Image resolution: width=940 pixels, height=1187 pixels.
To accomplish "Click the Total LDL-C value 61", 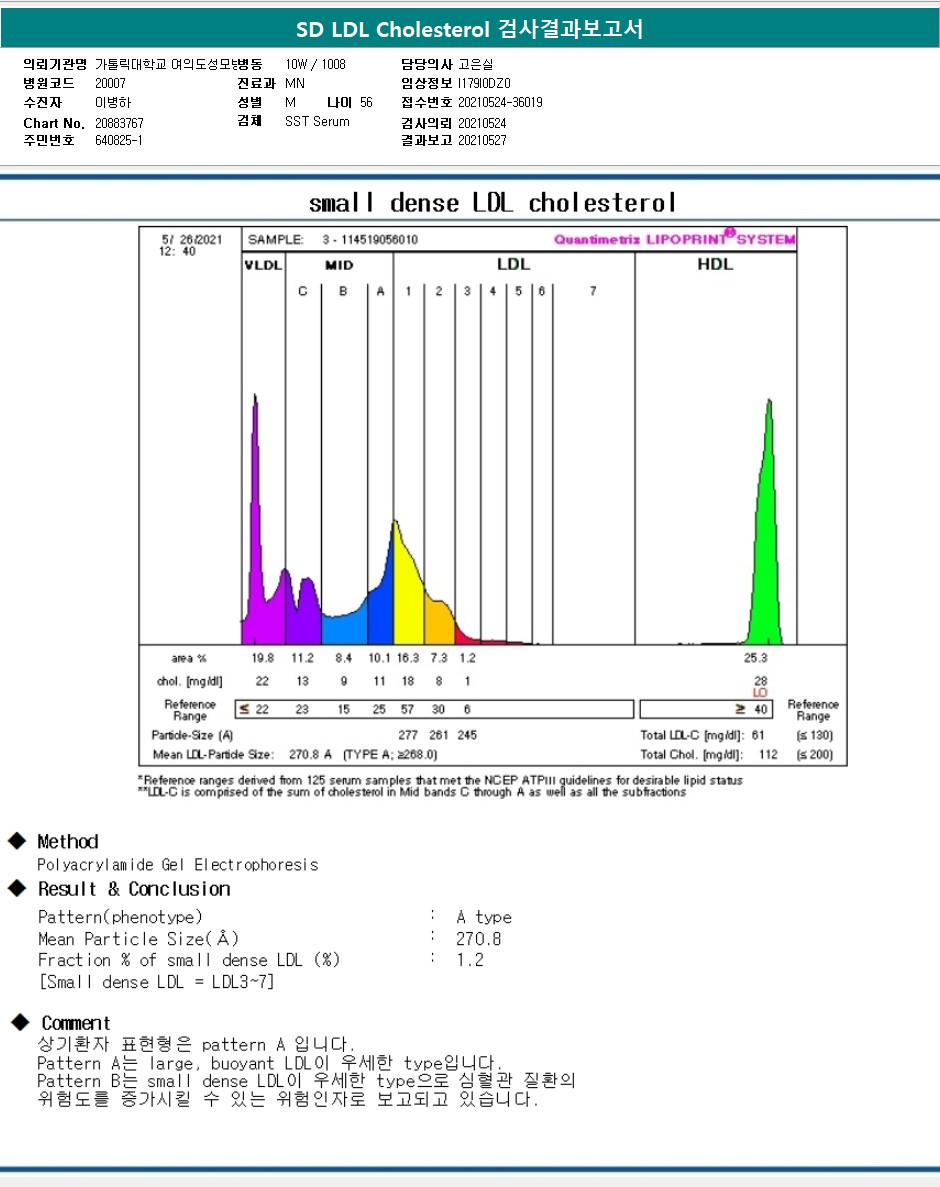I will click(758, 735).
